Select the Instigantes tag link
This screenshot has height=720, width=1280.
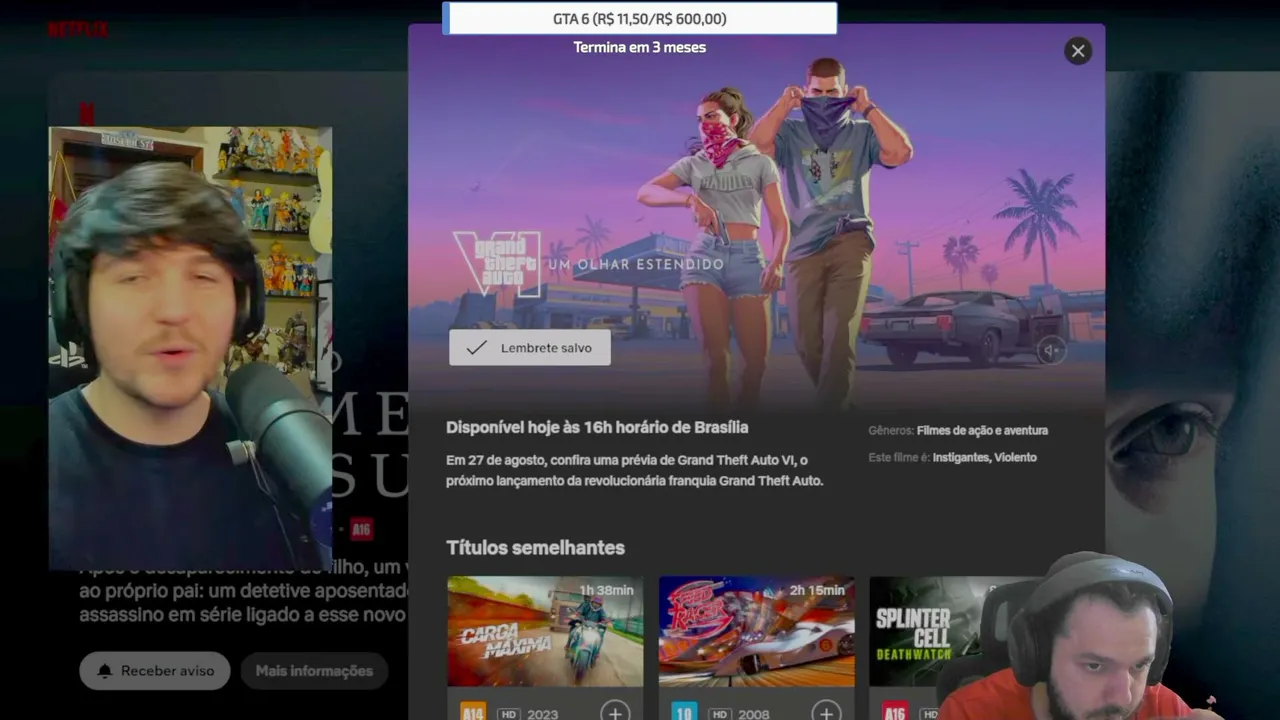pyautogui.click(x=960, y=457)
